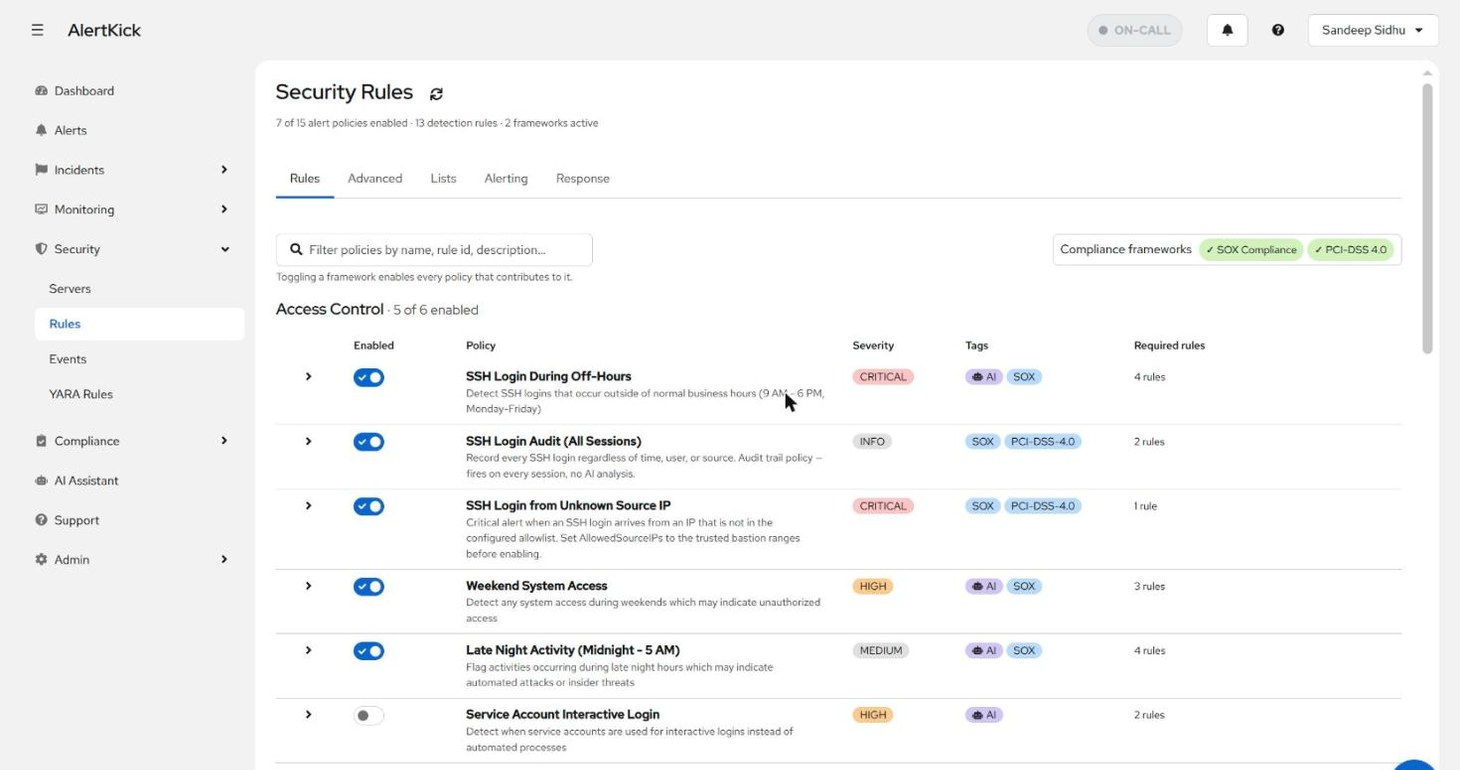Click the Alerts bell icon in sidebar
Image resolution: width=1460 pixels, height=770 pixels.
pyautogui.click(x=41, y=130)
